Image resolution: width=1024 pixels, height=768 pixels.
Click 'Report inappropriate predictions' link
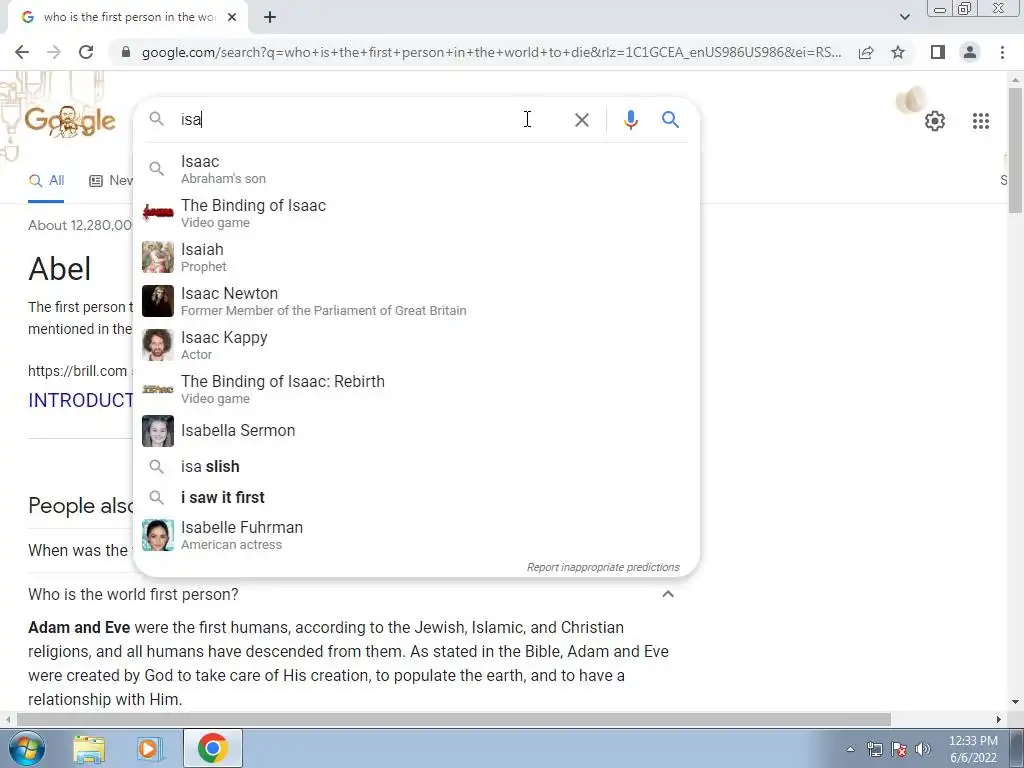[x=603, y=567]
